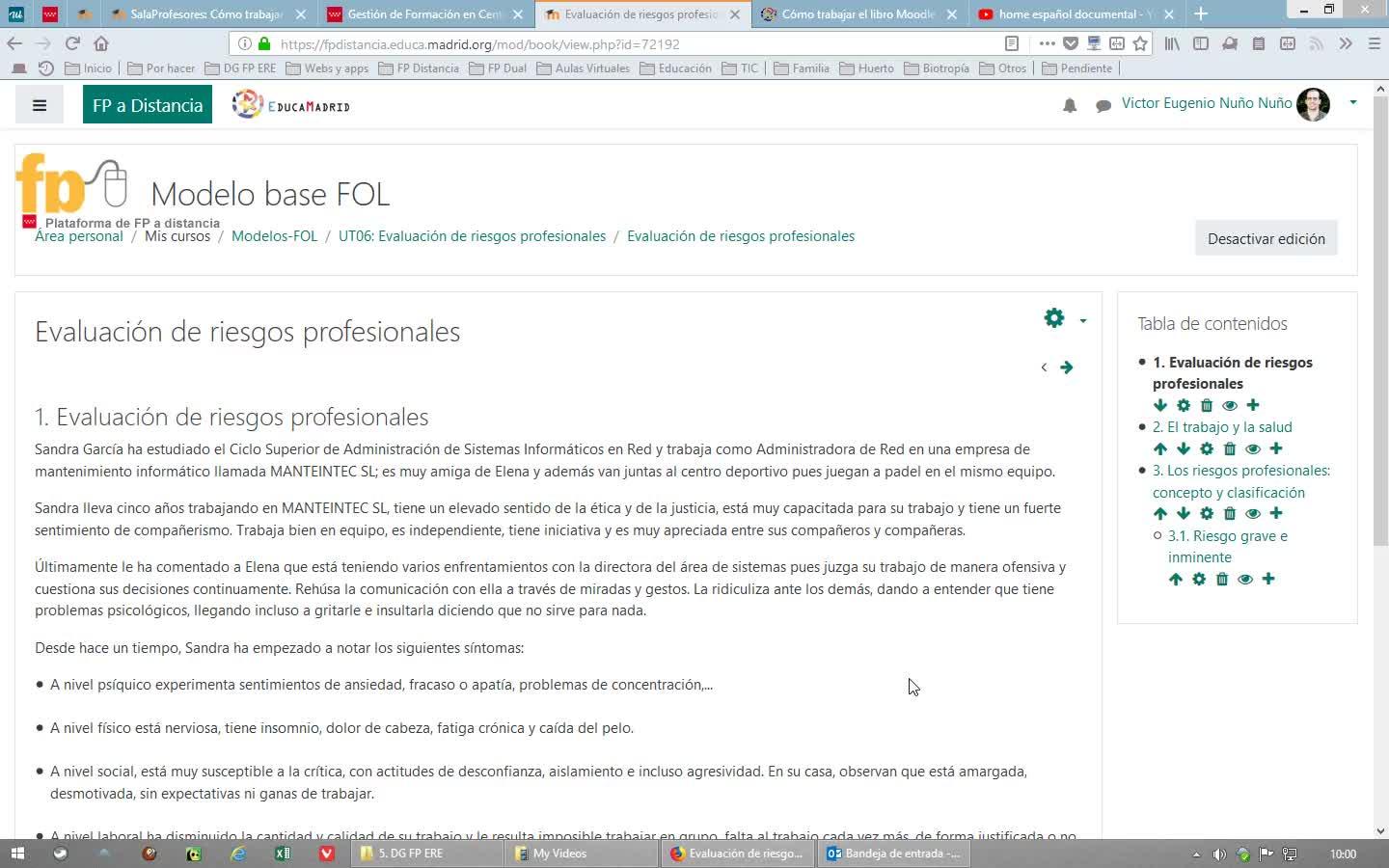The height and width of the screenshot is (868, 1389).
Task: Close the Evaluación de riesgos profesionales tab
Action: 735,14
